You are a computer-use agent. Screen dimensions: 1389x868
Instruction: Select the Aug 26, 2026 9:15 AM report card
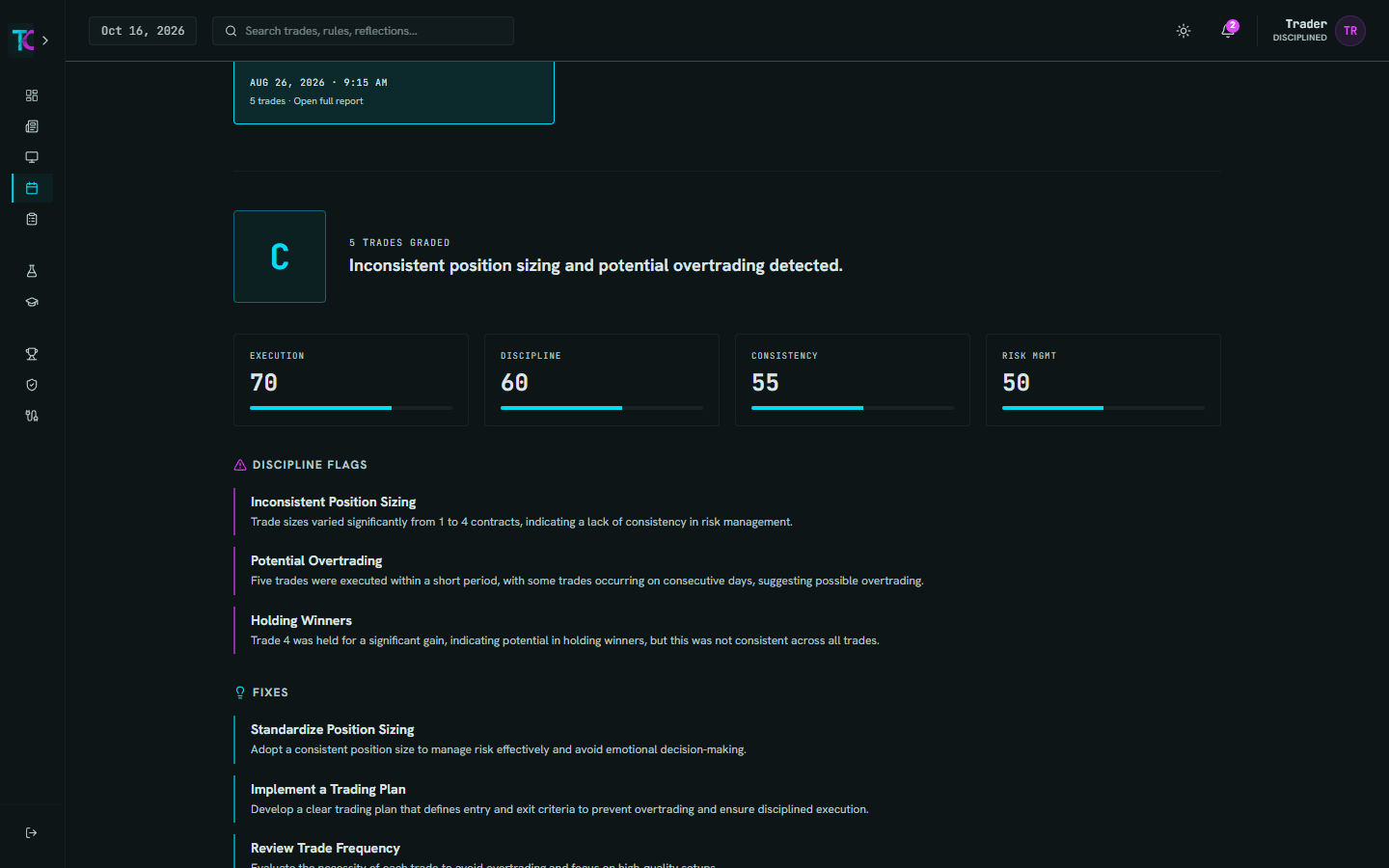click(394, 92)
